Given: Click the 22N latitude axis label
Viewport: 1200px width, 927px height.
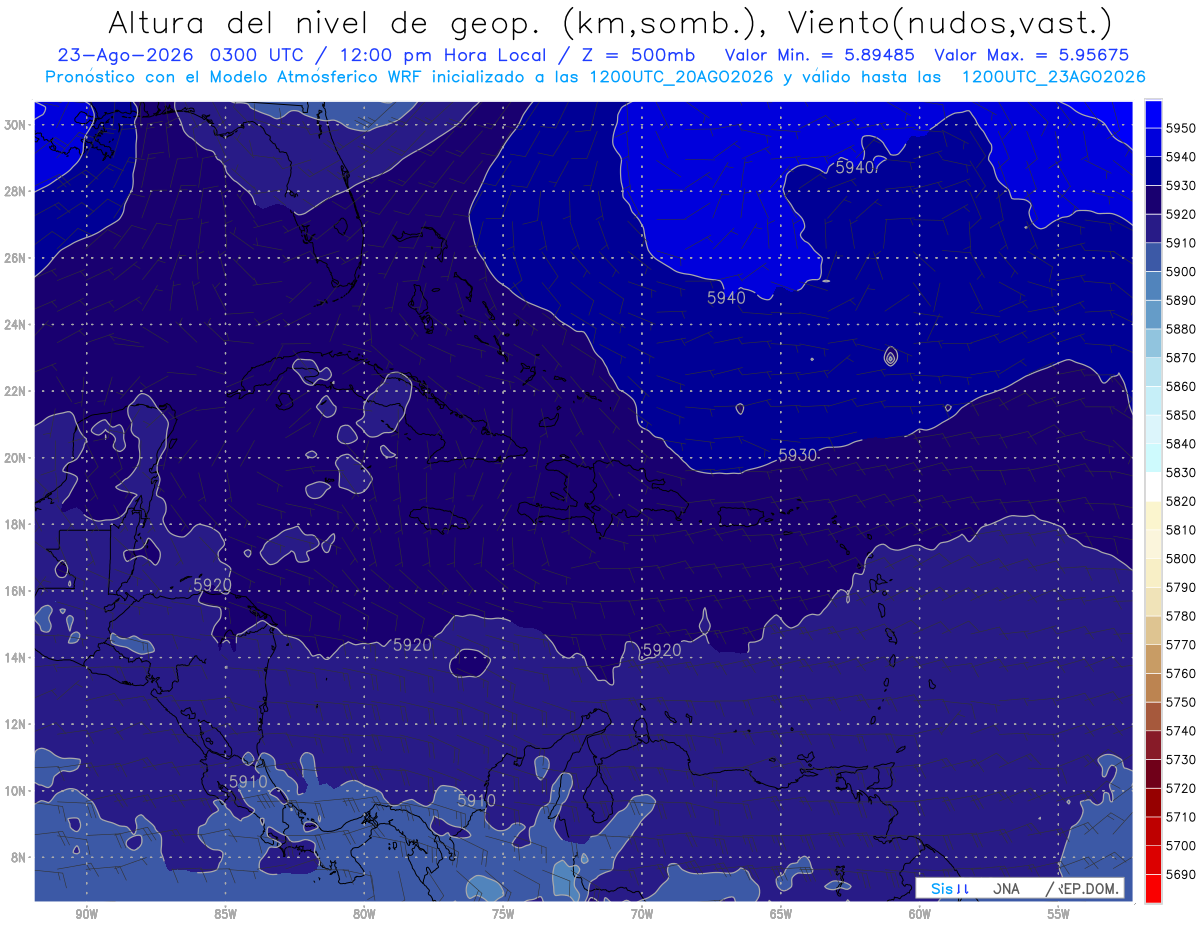Looking at the screenshot, I should pyautogui.click(x=15, y=391).
